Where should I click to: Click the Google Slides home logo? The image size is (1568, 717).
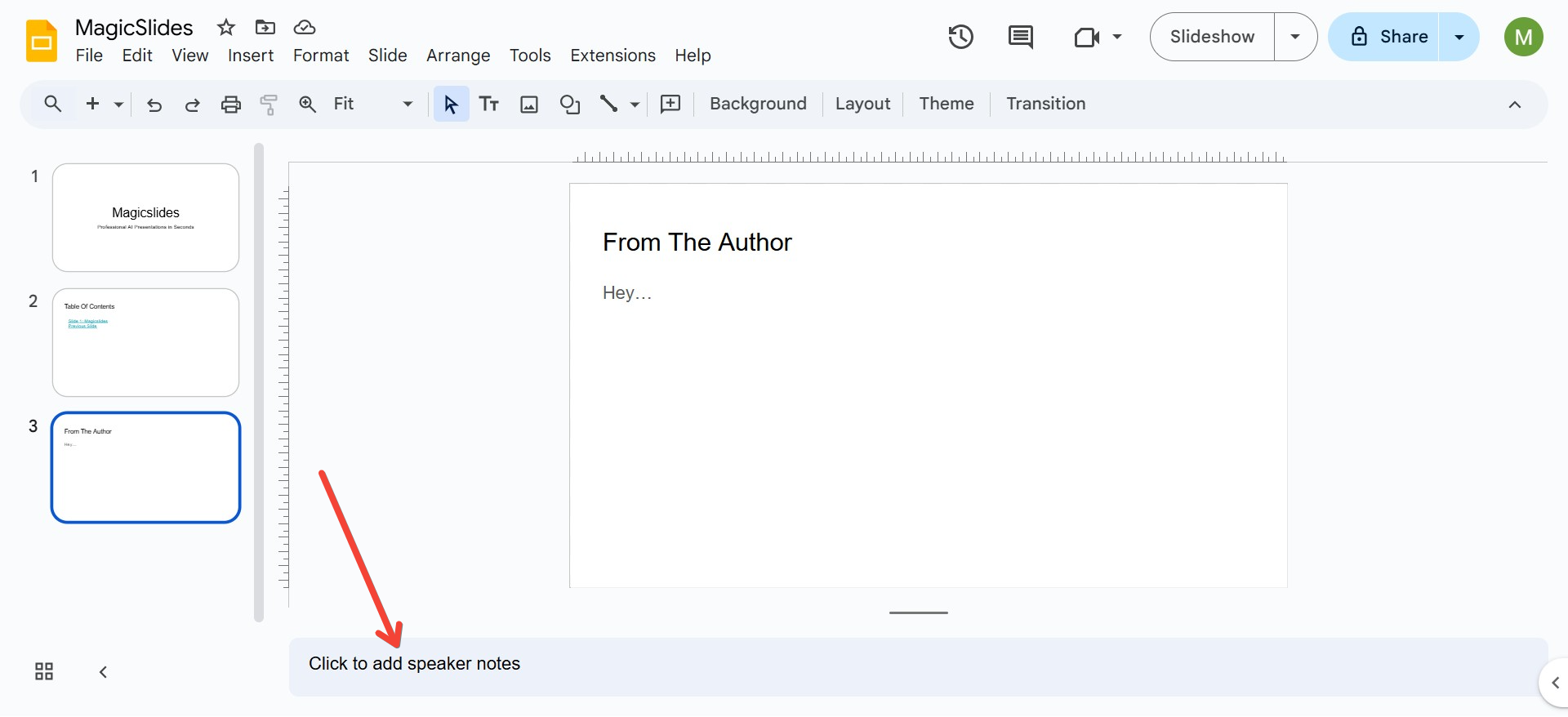point(42,42)
